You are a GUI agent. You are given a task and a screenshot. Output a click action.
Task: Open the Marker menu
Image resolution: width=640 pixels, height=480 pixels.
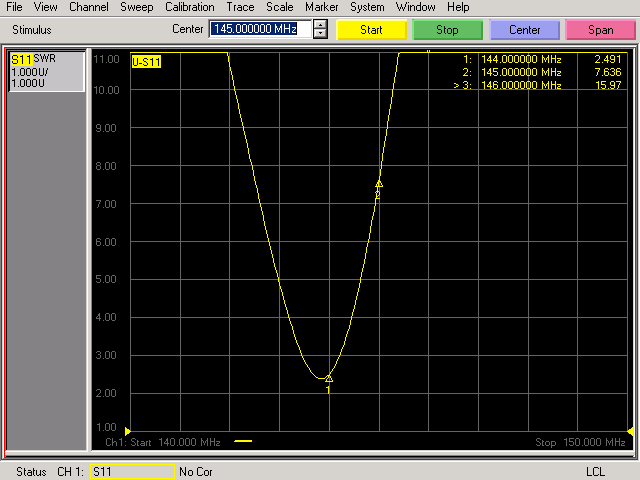pyautogui.click(x=321, y=7)
